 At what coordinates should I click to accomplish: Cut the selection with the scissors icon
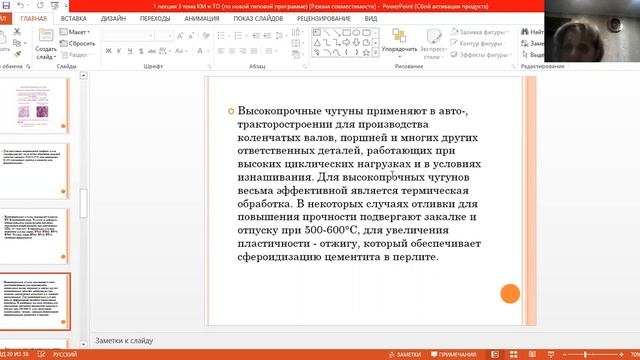17,31
